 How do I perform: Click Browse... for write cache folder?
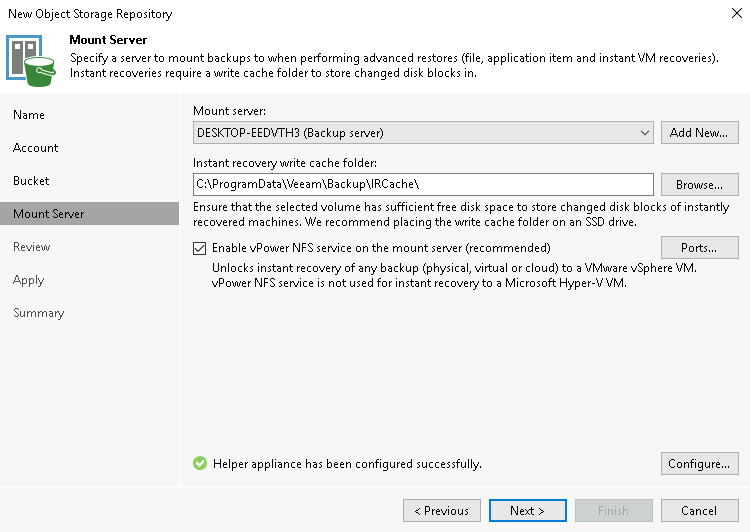699,185
